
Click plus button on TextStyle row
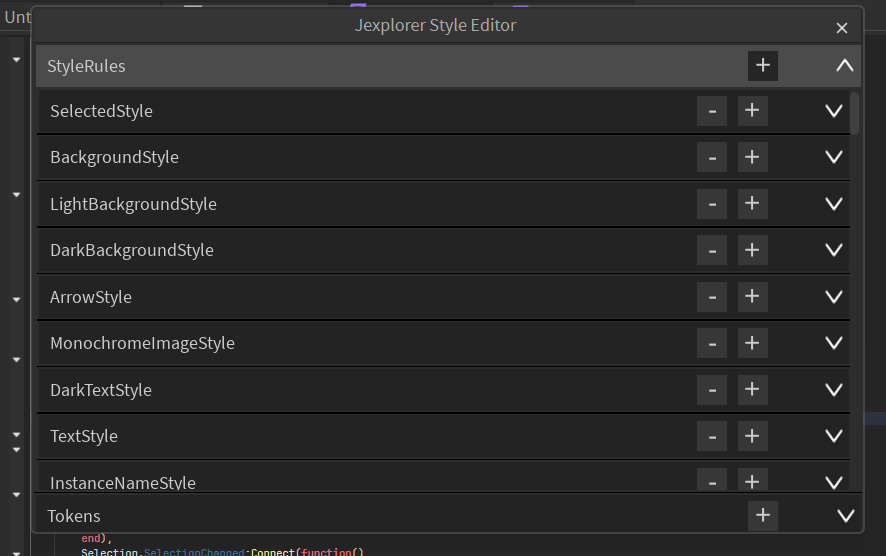(752, 436)
